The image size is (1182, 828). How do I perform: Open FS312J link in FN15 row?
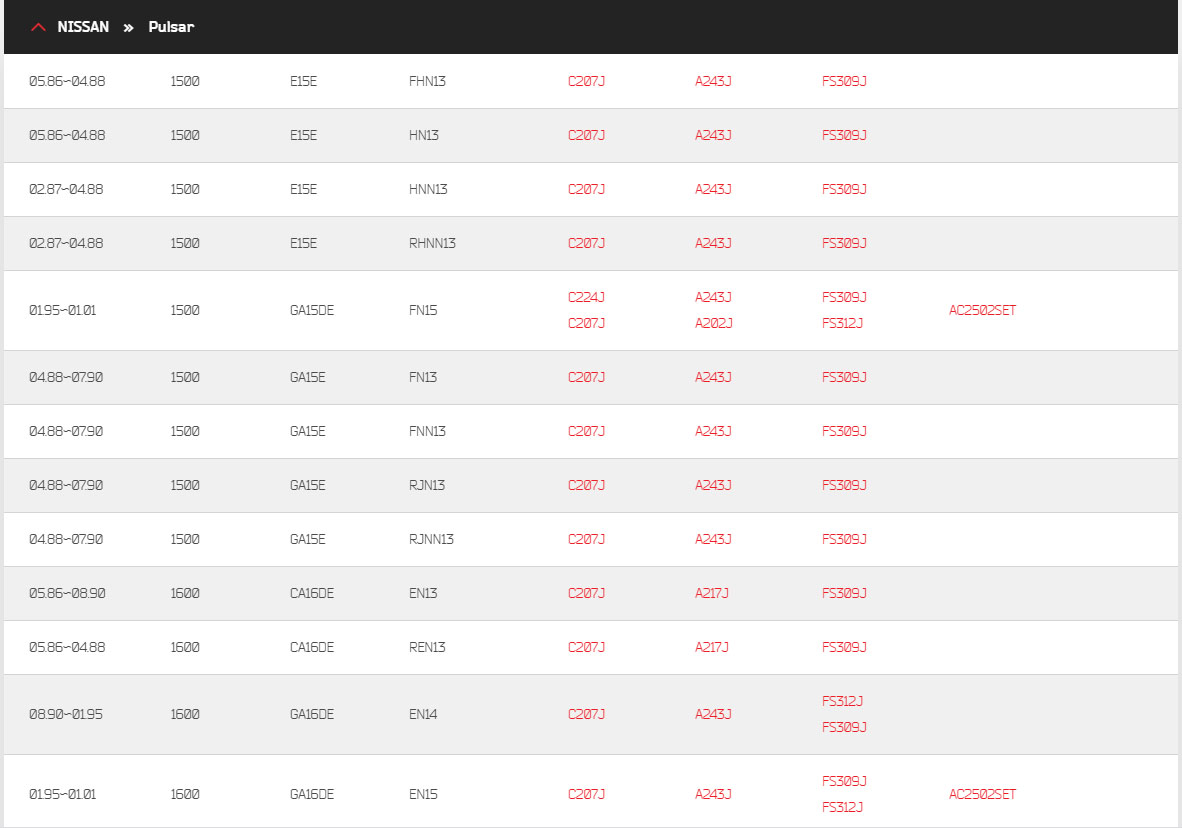click(843, 323)
